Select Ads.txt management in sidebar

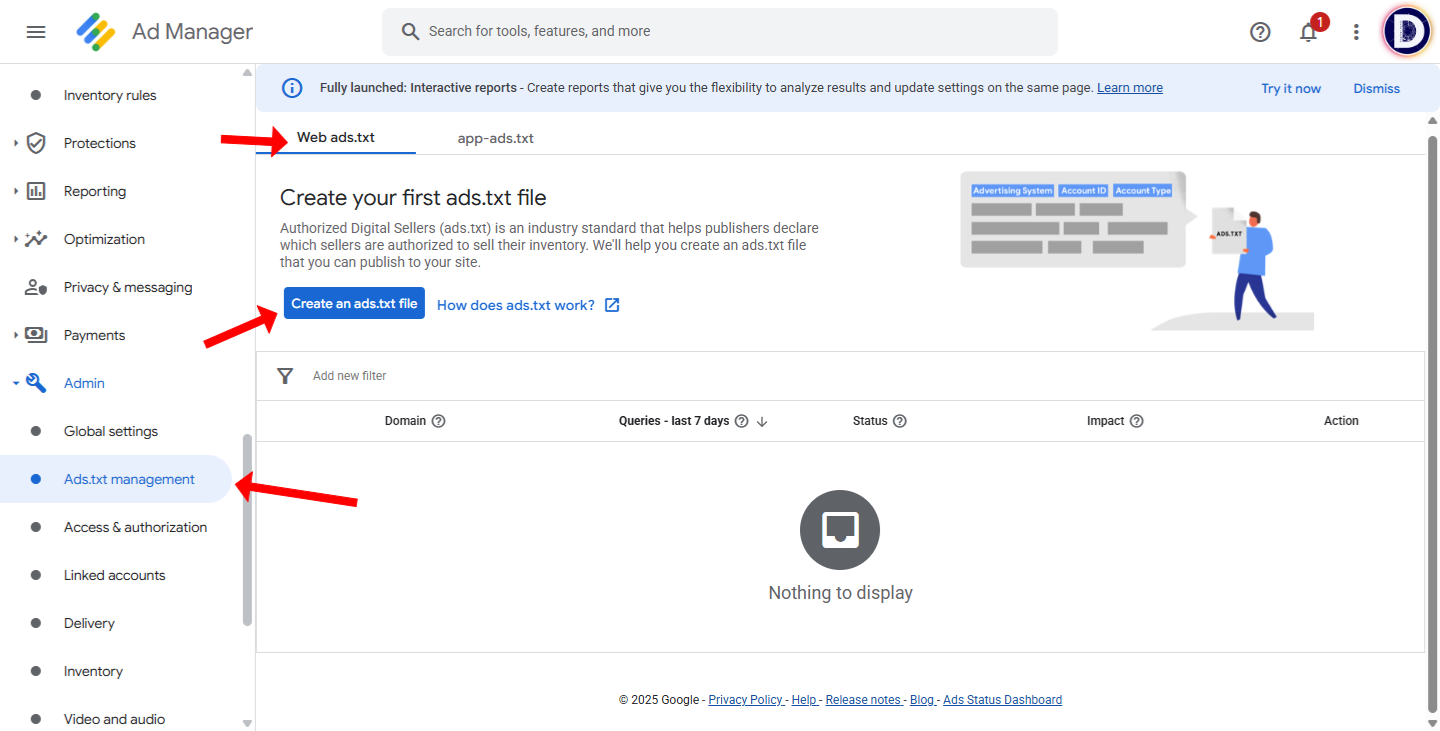click(116, 479)
